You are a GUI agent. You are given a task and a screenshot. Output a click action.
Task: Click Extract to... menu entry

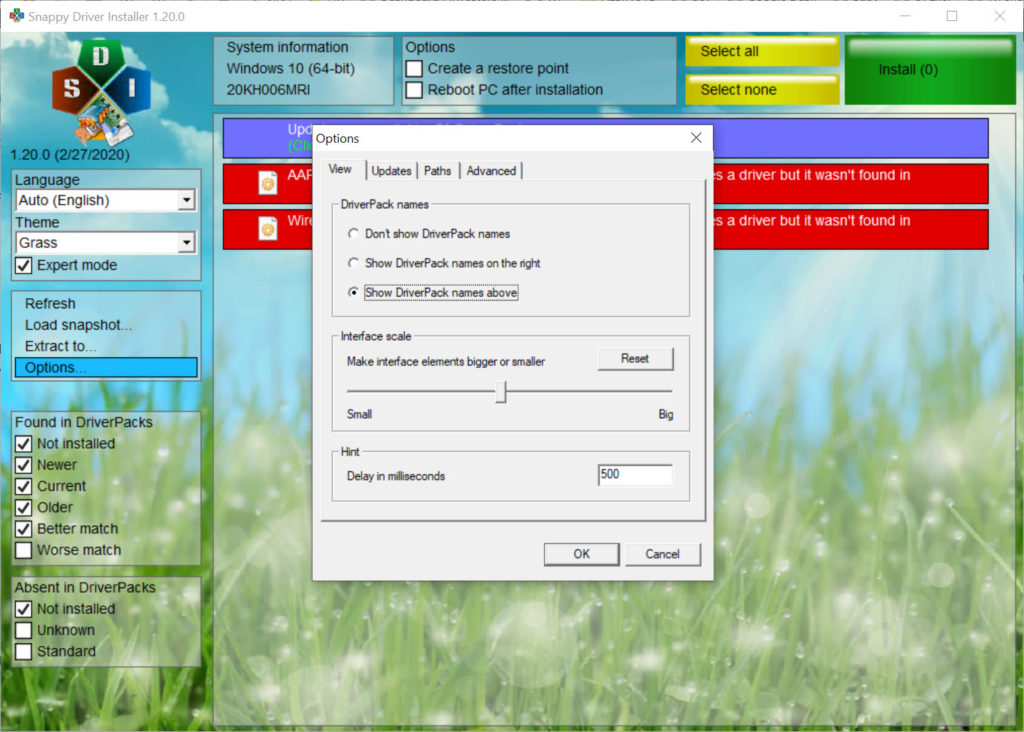[60, 347]
